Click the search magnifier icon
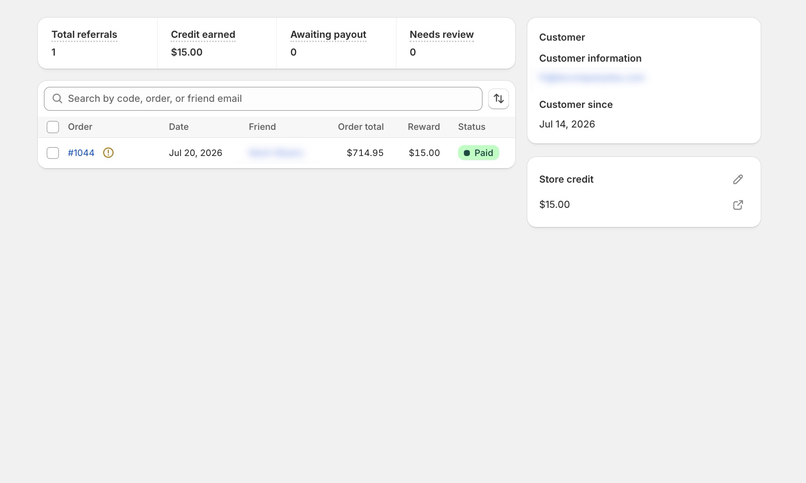Screen dimensions: 806x483 click(x=57, y=98)
